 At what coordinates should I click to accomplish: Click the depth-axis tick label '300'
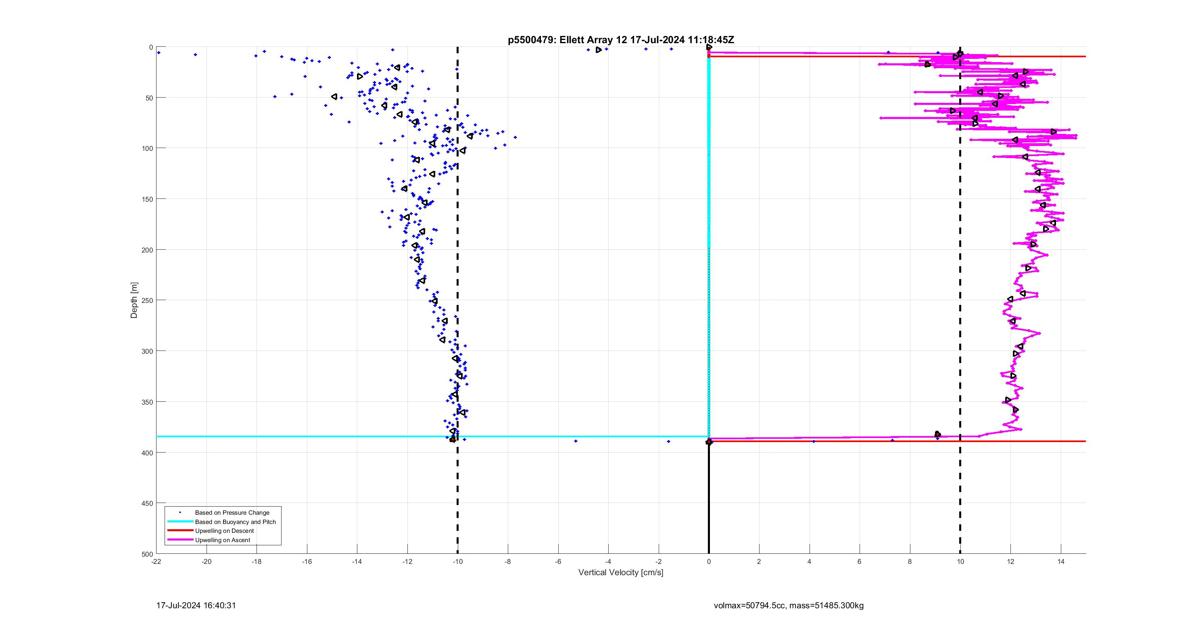click(146, 351)
